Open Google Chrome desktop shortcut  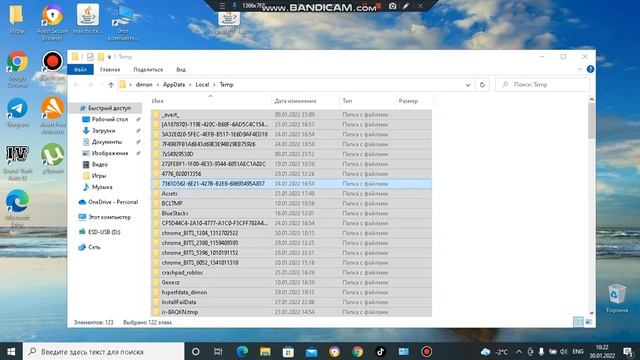tap(17, 69)
